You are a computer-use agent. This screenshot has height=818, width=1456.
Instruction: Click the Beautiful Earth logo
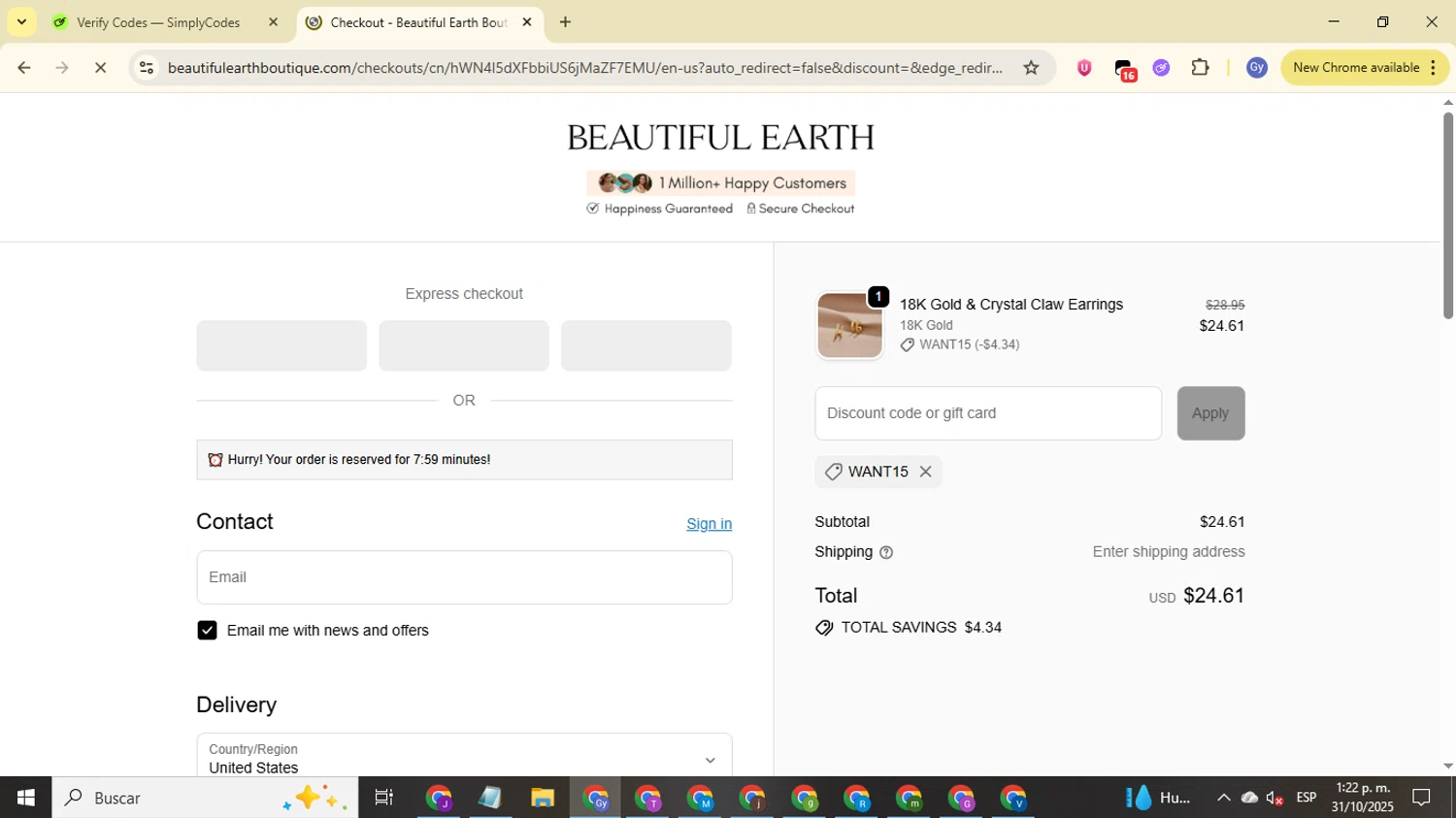tap(720, 138)
